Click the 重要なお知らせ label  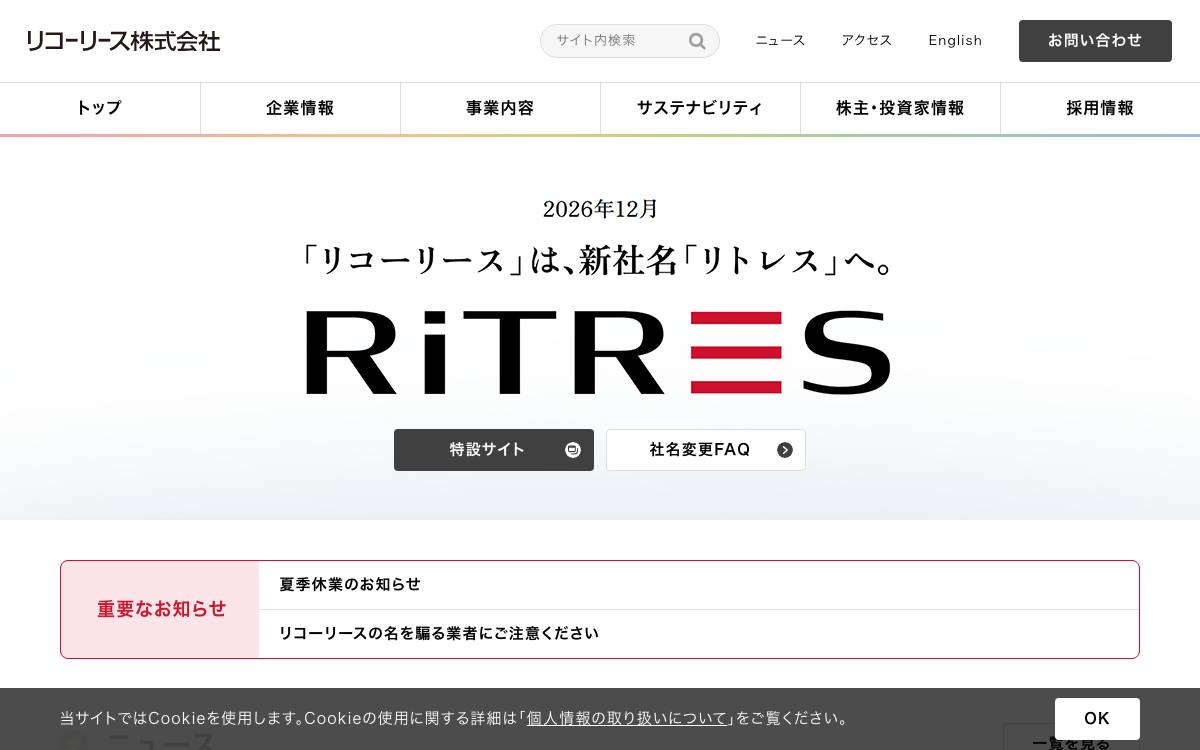coord(161,609)
